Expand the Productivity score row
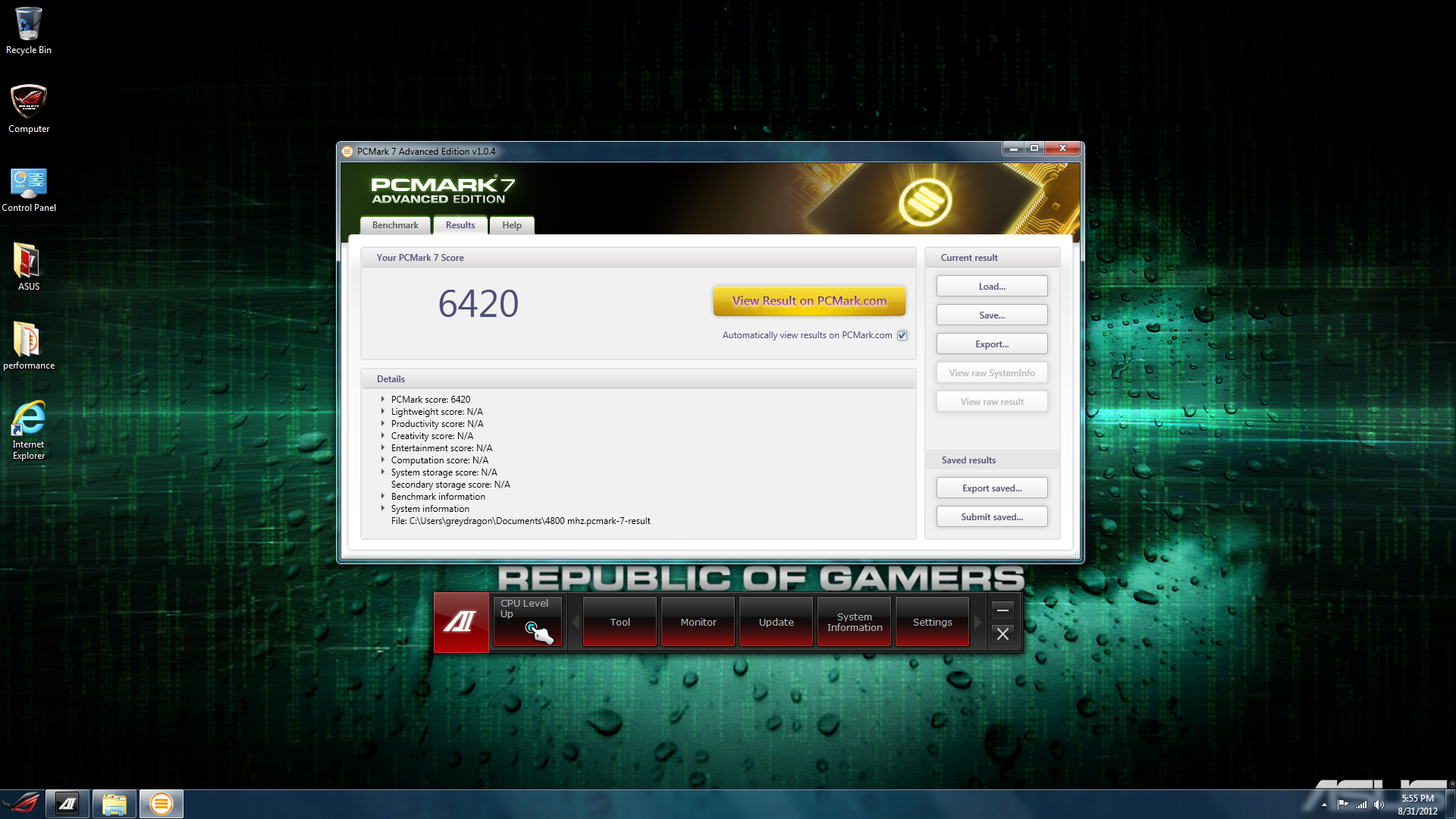 click(x=383, y=424)
